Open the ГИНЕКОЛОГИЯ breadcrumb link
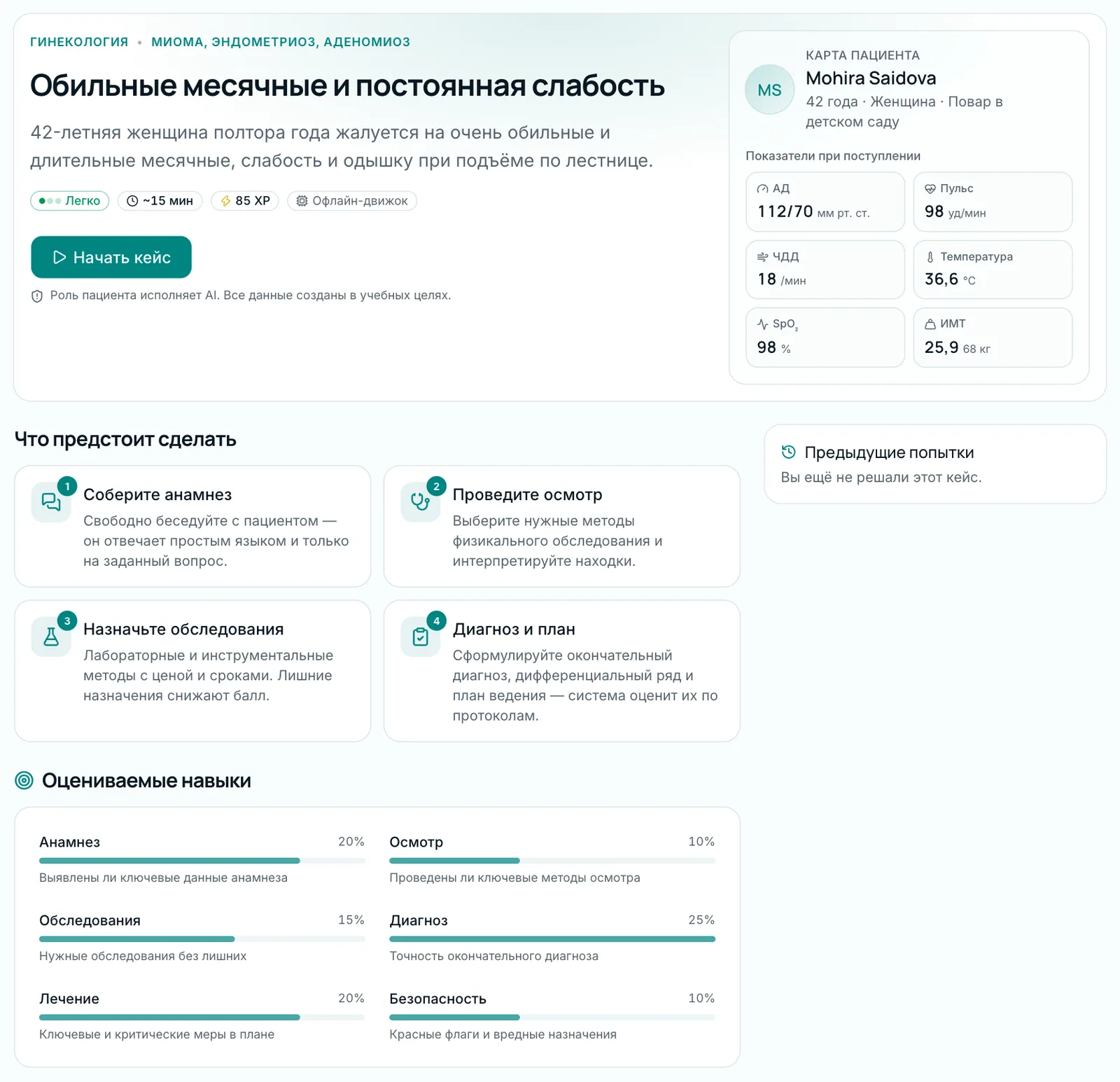1120x1082 pixels. pyautogui.click(x=79, y=42)
